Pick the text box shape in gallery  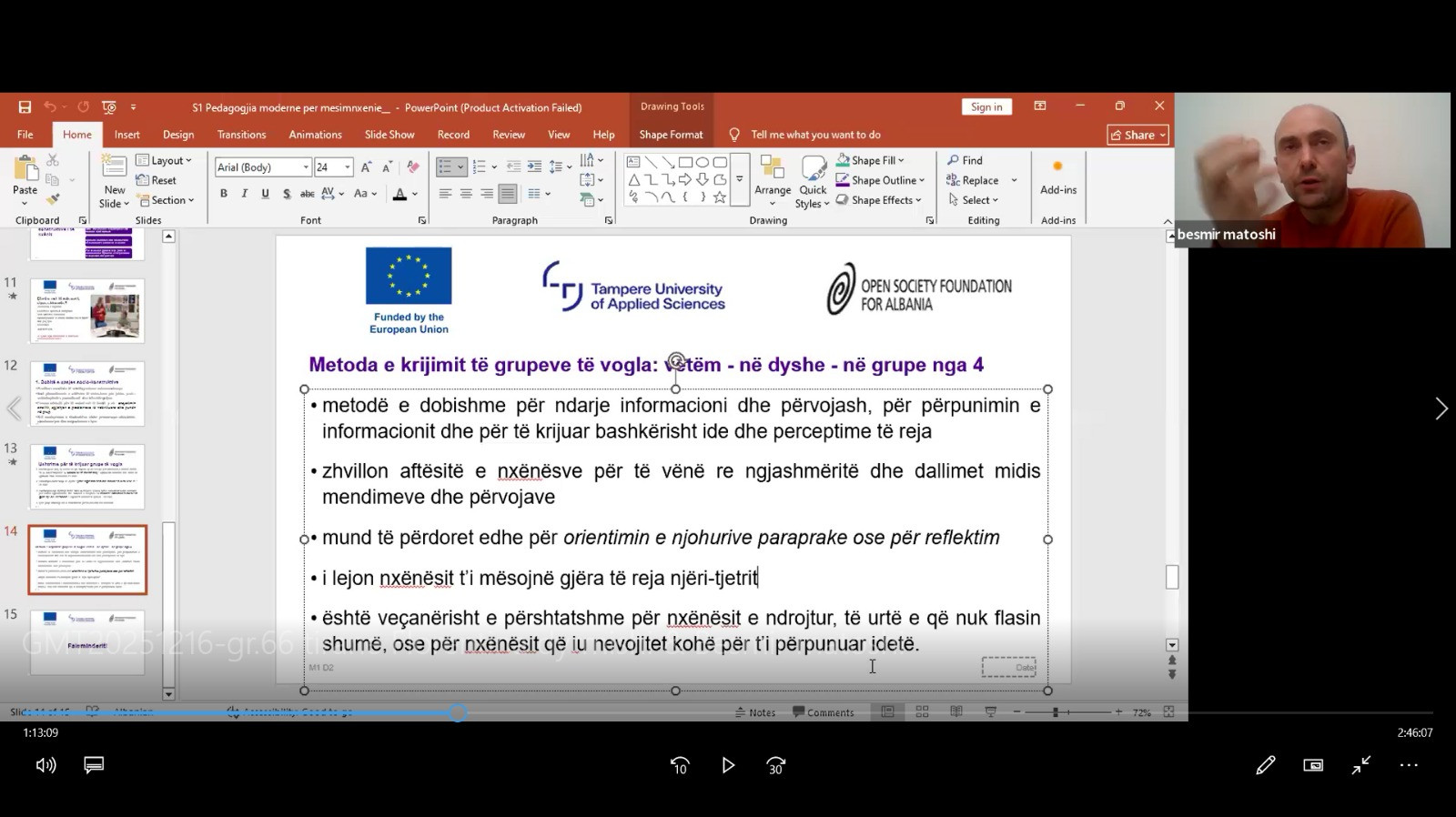[633, 162]
